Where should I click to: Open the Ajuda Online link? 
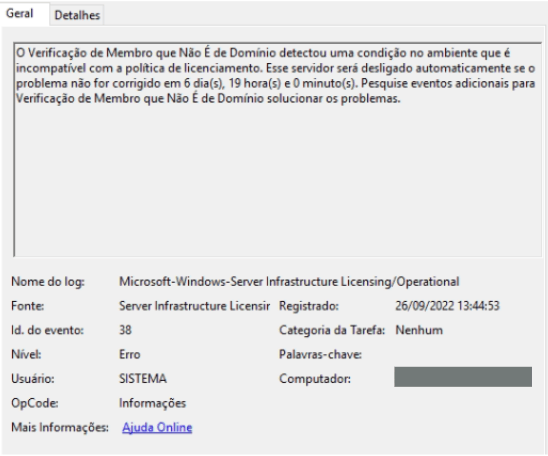pyautogui.click(x=157, y=427)
